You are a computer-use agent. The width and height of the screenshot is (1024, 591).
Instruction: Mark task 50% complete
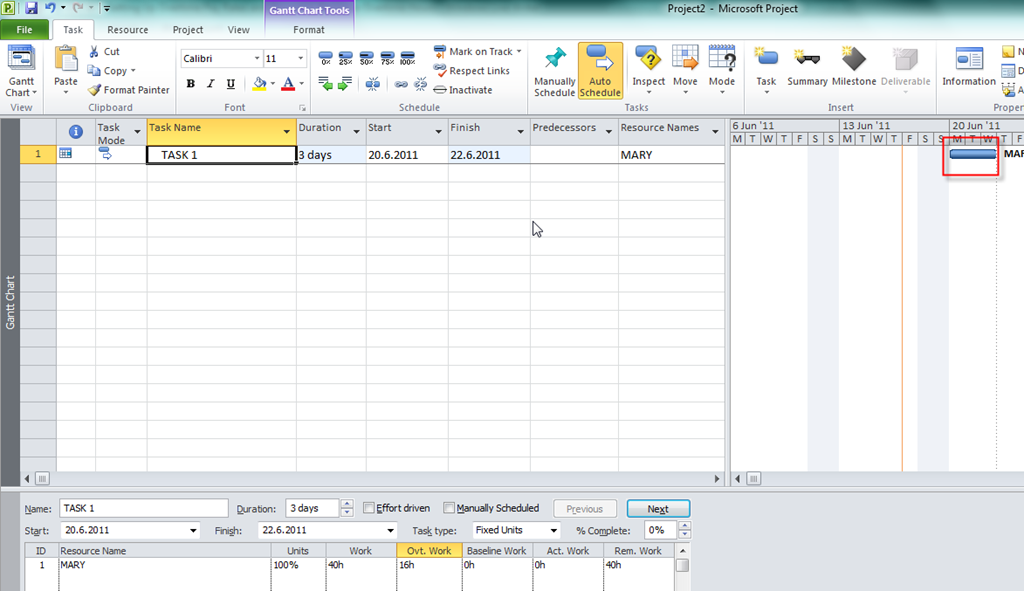[366, 59]
